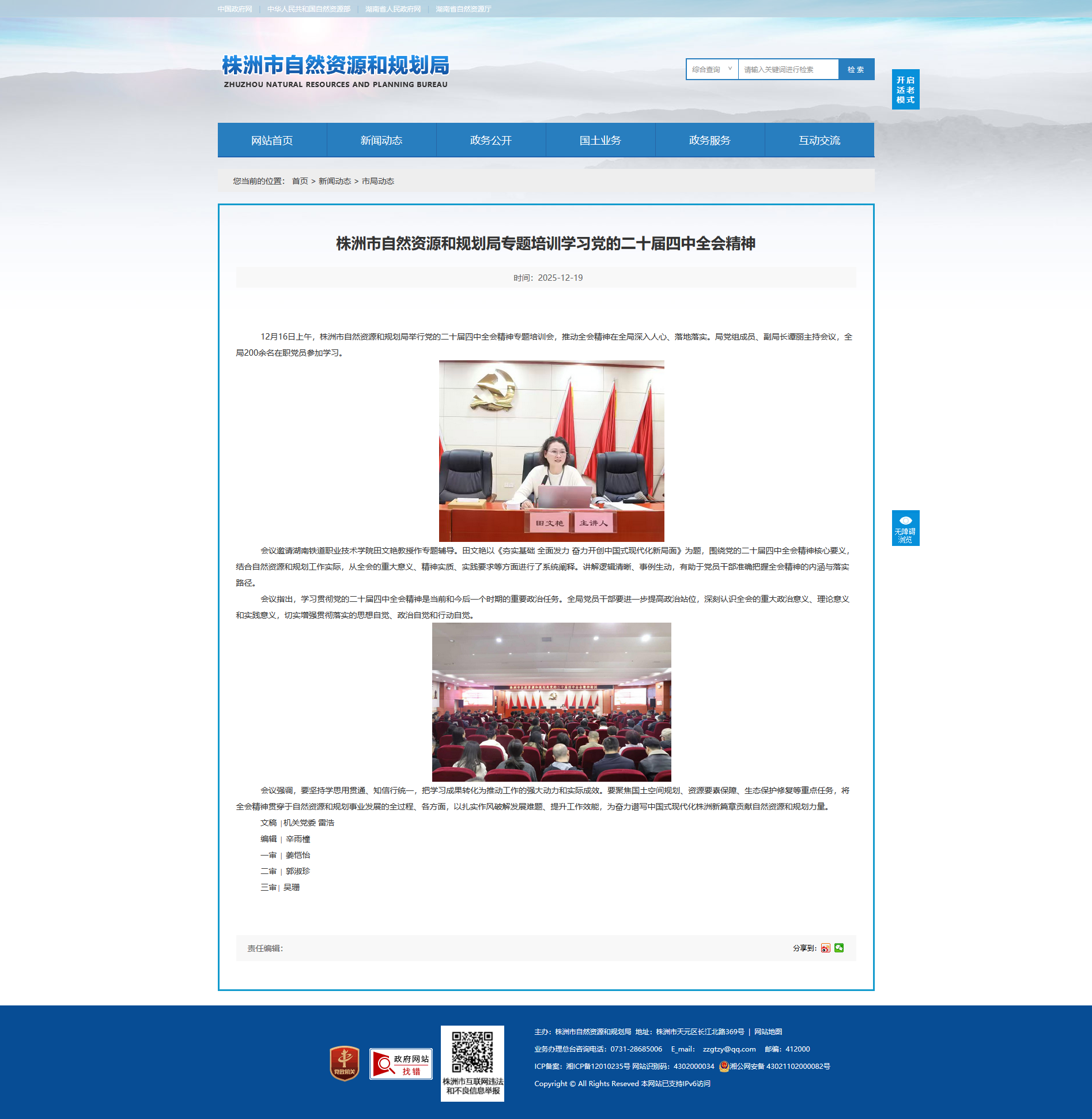This screenshot has width=1092, height=1119.
Task: Click the photo of the lecturer speaking
Action: (551, 450)
